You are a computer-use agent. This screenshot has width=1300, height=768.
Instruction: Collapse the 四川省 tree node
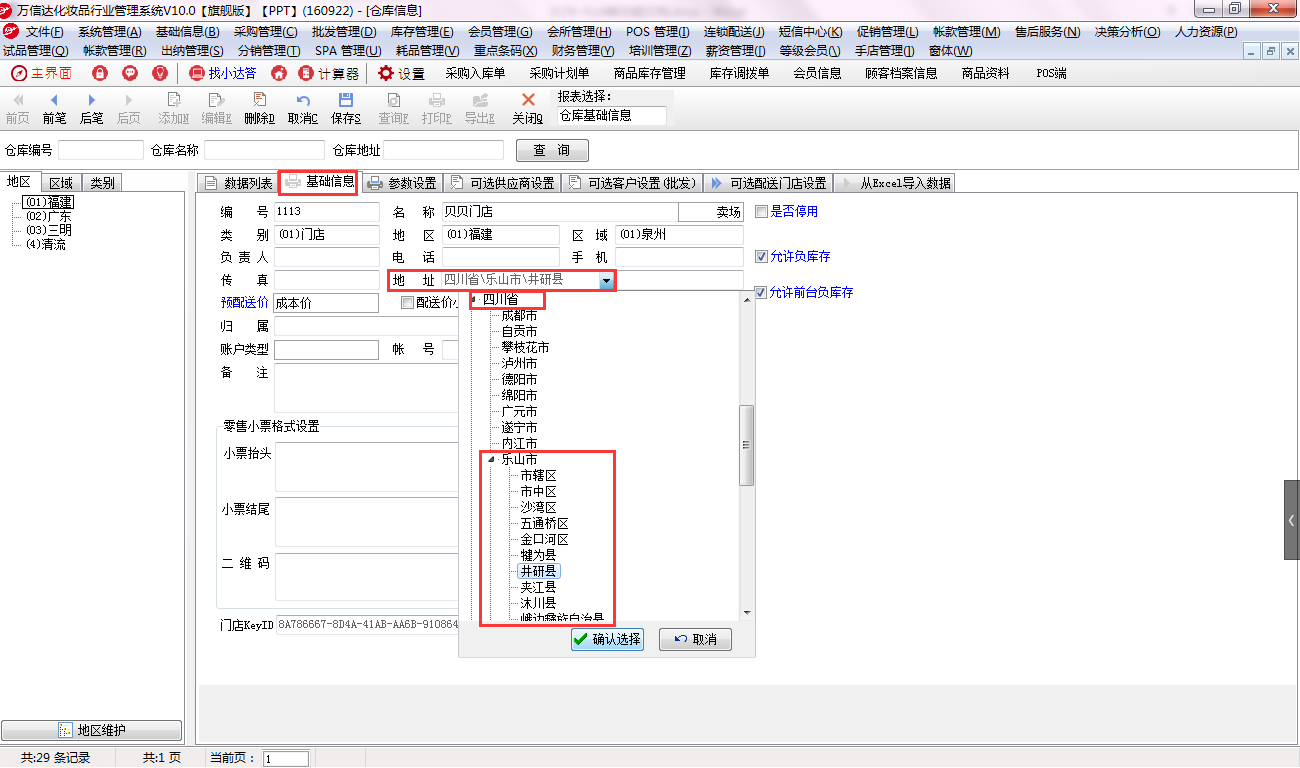[x=472, y=299]
